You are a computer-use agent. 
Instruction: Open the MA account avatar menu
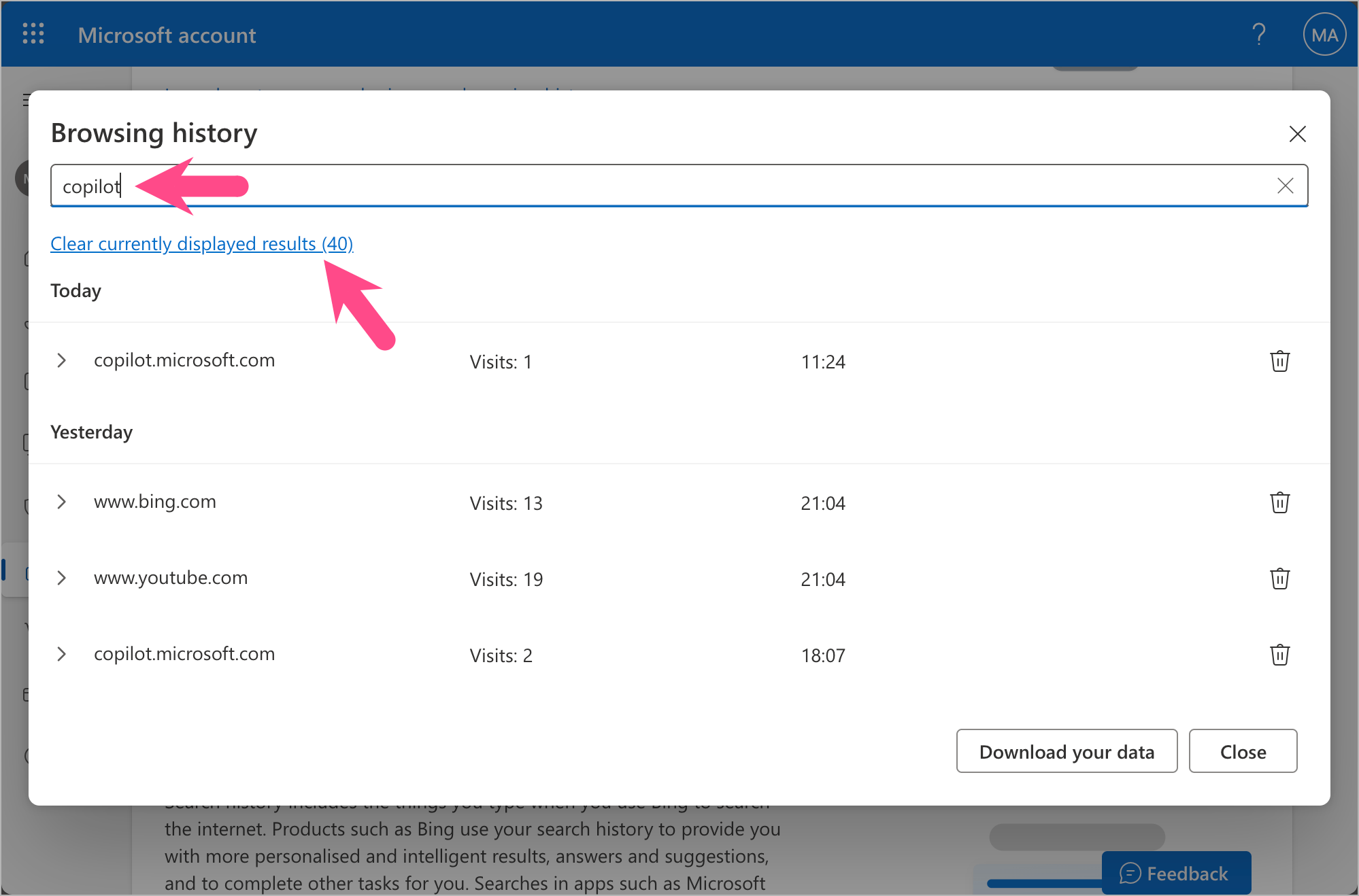[1324, 35]
